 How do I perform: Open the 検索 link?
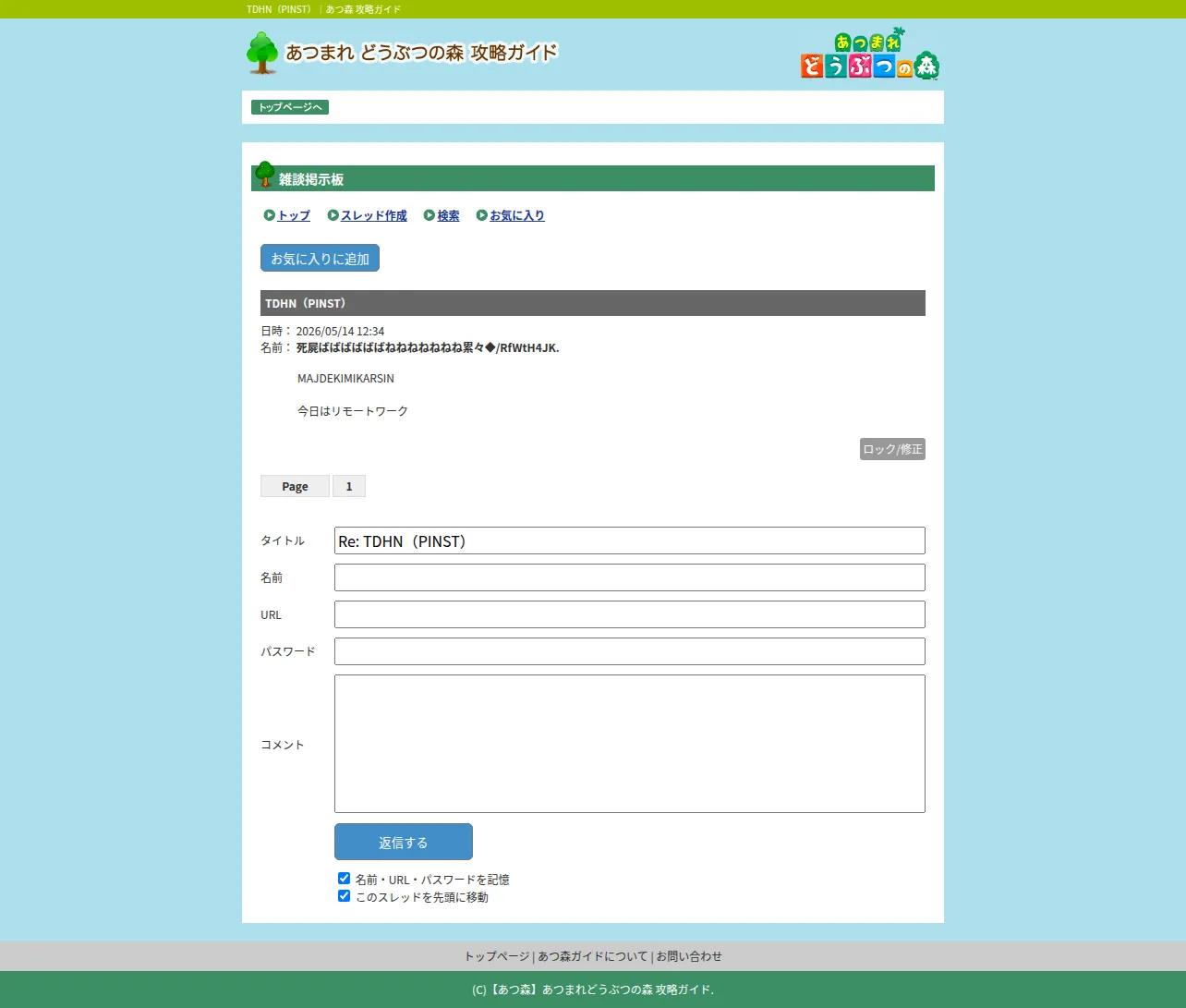point(448,215)
